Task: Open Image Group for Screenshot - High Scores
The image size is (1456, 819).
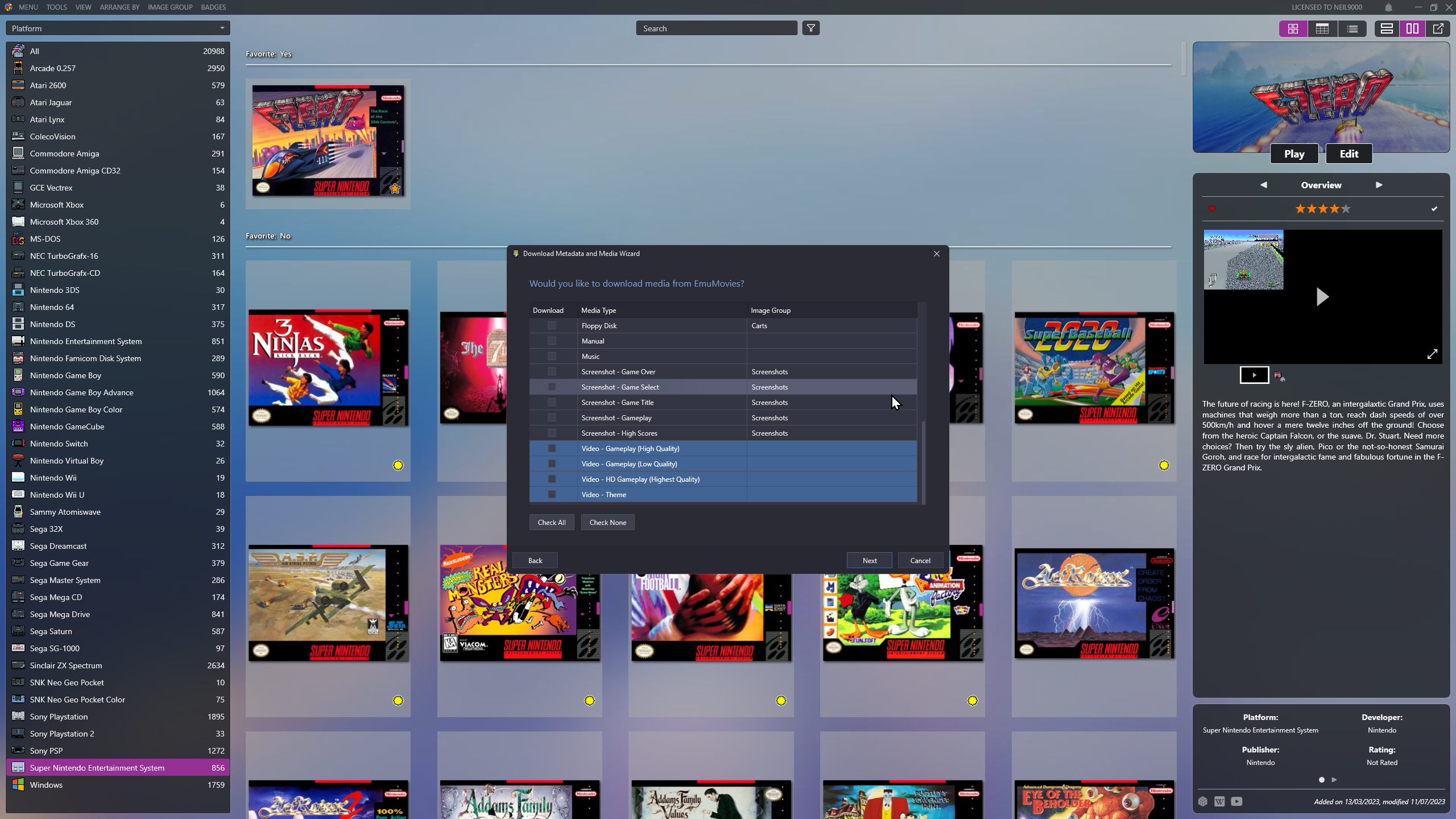Action: tap(832, 433)
